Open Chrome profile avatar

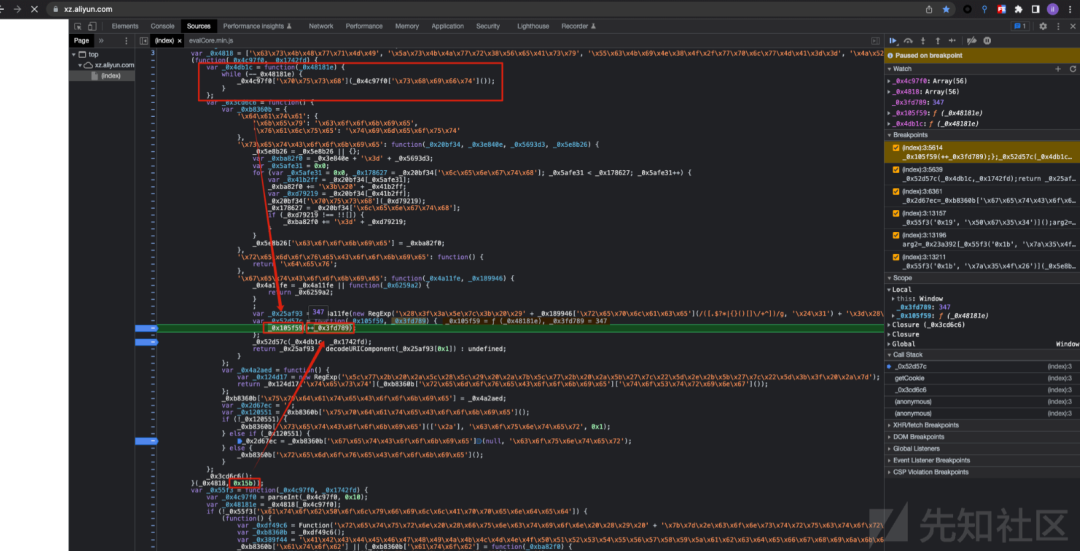pyautogui.click(x=1052, y=9)
